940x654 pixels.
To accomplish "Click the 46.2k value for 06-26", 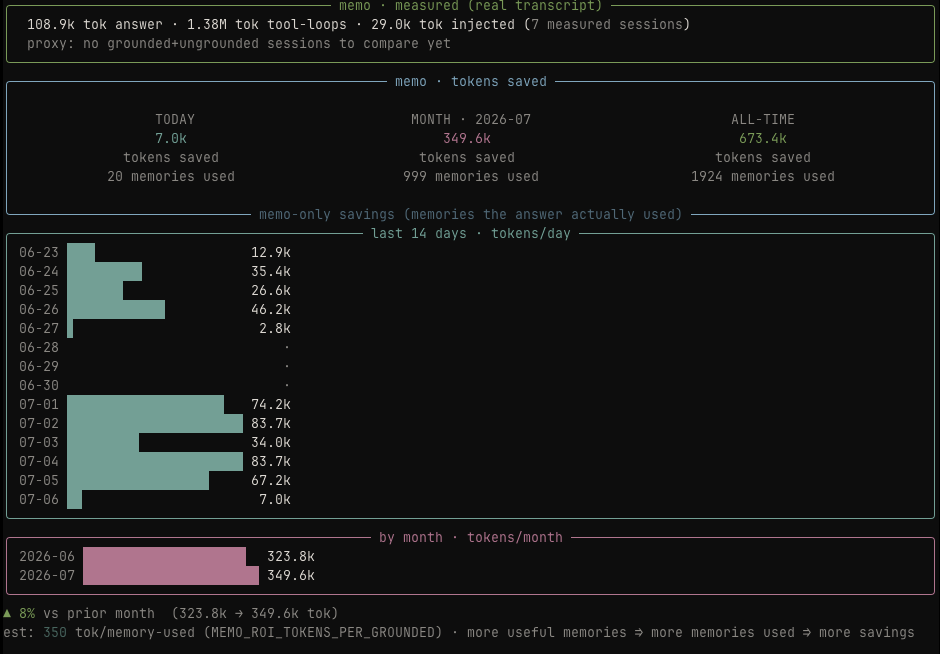I will pos(271,309).
